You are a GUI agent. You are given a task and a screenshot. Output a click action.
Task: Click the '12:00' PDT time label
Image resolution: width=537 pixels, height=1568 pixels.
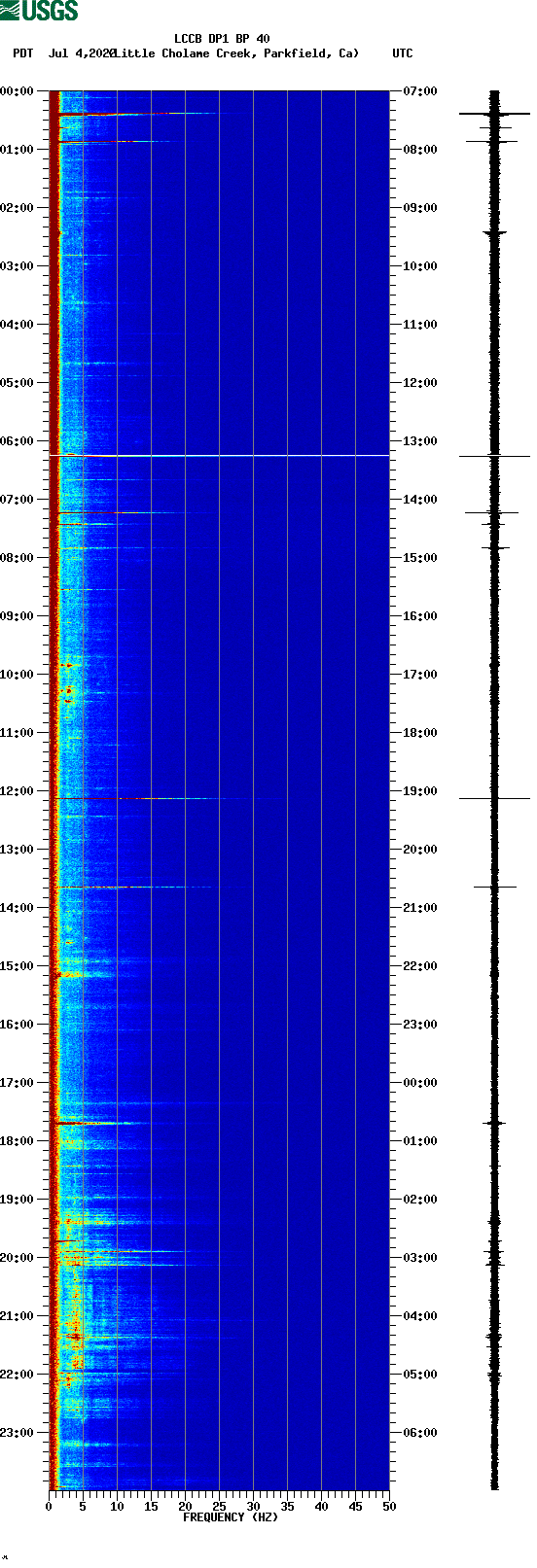(x=18, y=791)
